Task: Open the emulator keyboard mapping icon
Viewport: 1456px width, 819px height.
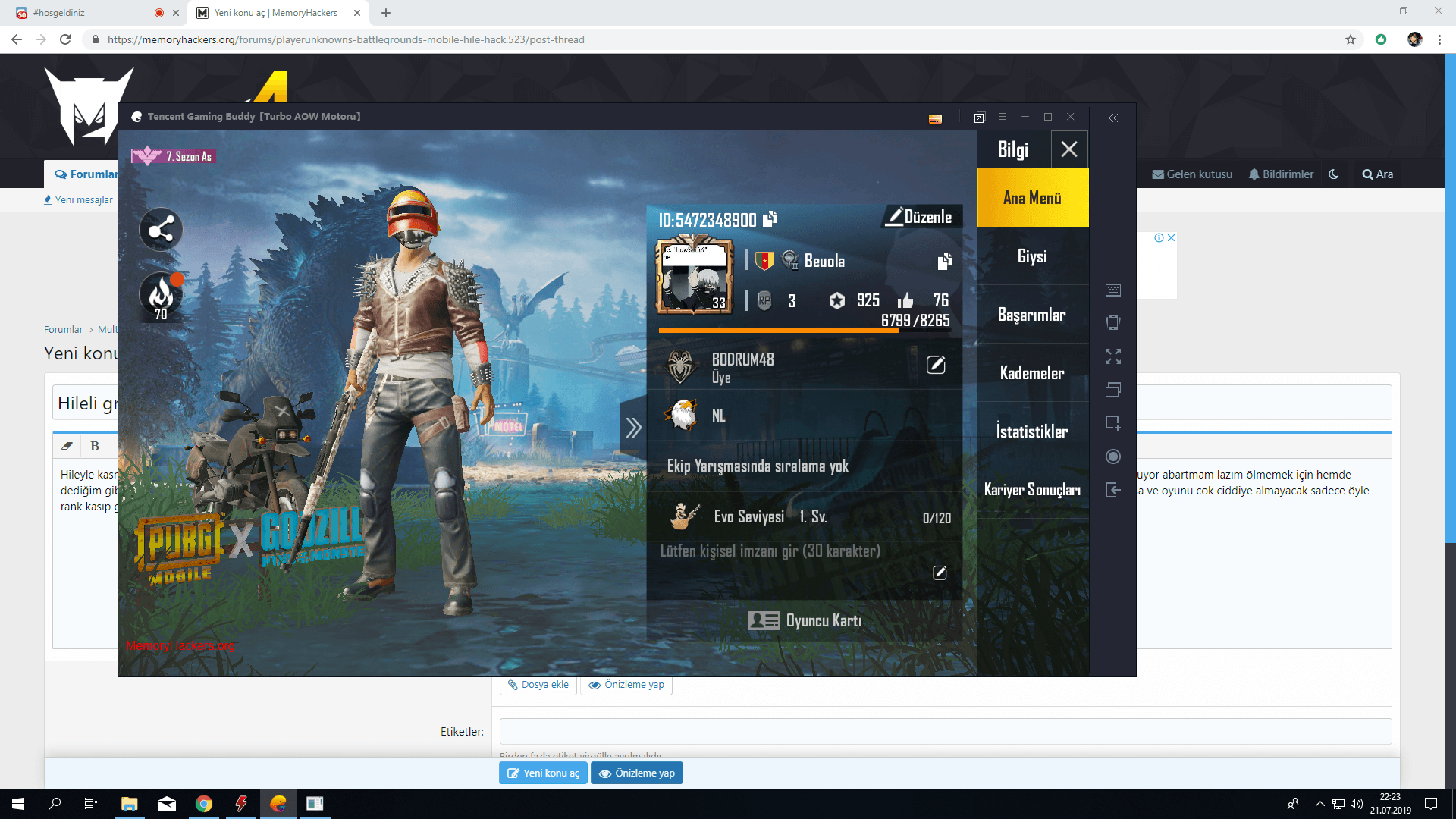Action: tap(1113, 290)
